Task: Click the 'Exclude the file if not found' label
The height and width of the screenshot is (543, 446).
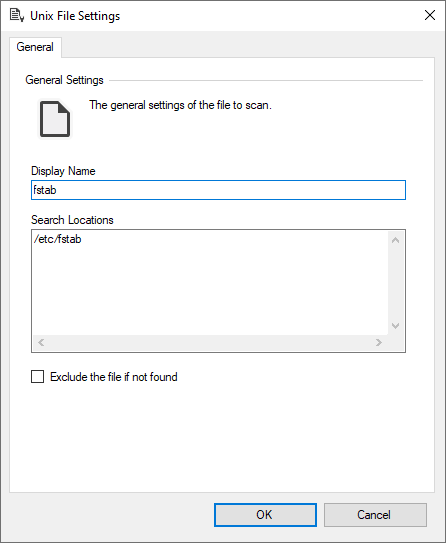Action: tap(114, 377)
